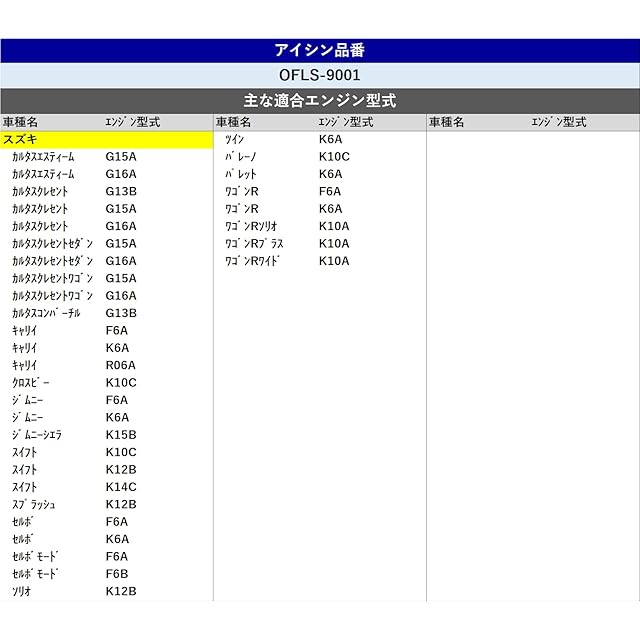640x640 pixels.
Task: Click the 主な適合エンジン型式 gray heading
Action: (x=320, y=101)
